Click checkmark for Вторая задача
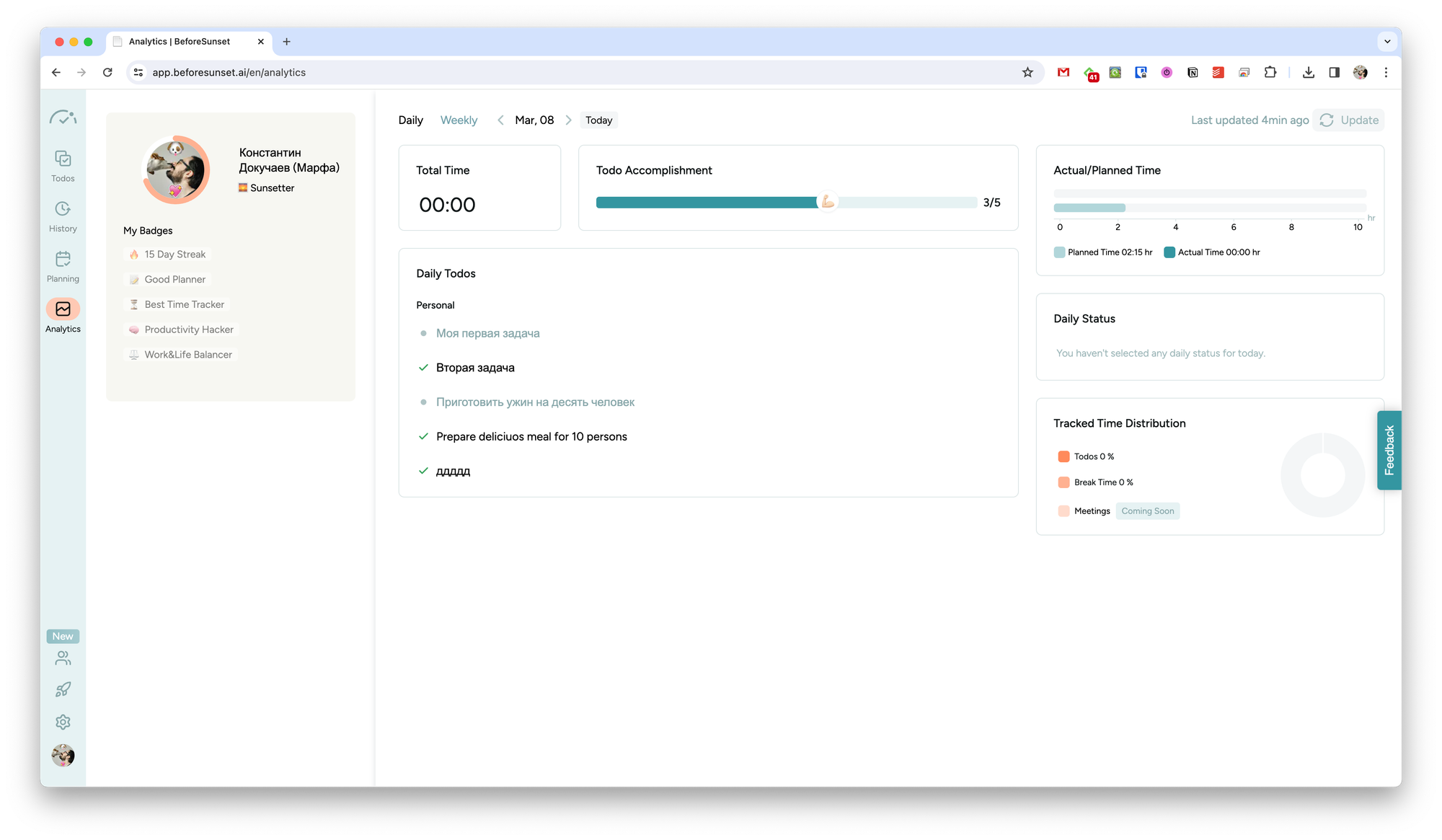 coord(423,368)
